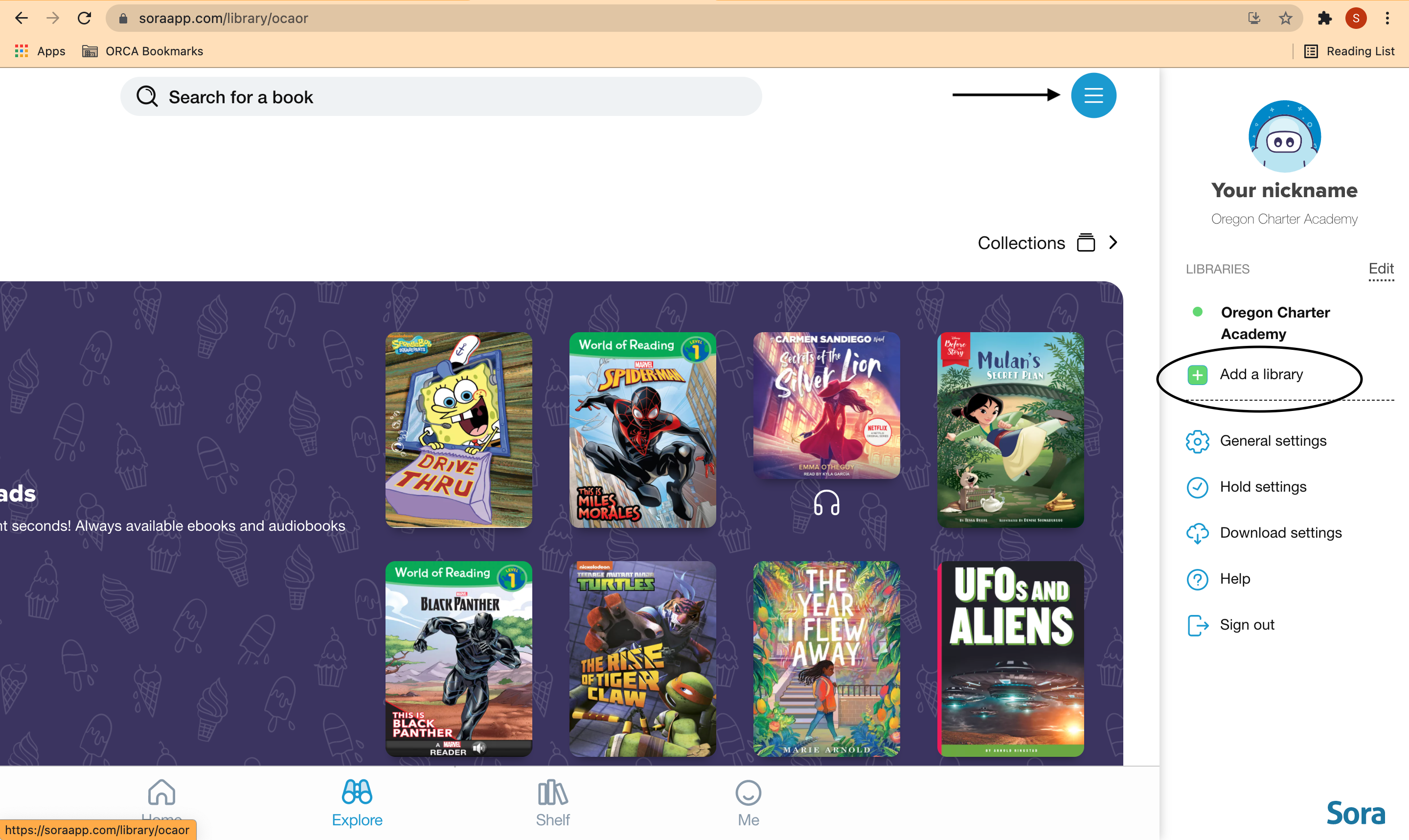This screenshot has height=840, width=1409.
Task: Open the Secrets of the Silver Lion cover
Action: [x=826, y=406]
